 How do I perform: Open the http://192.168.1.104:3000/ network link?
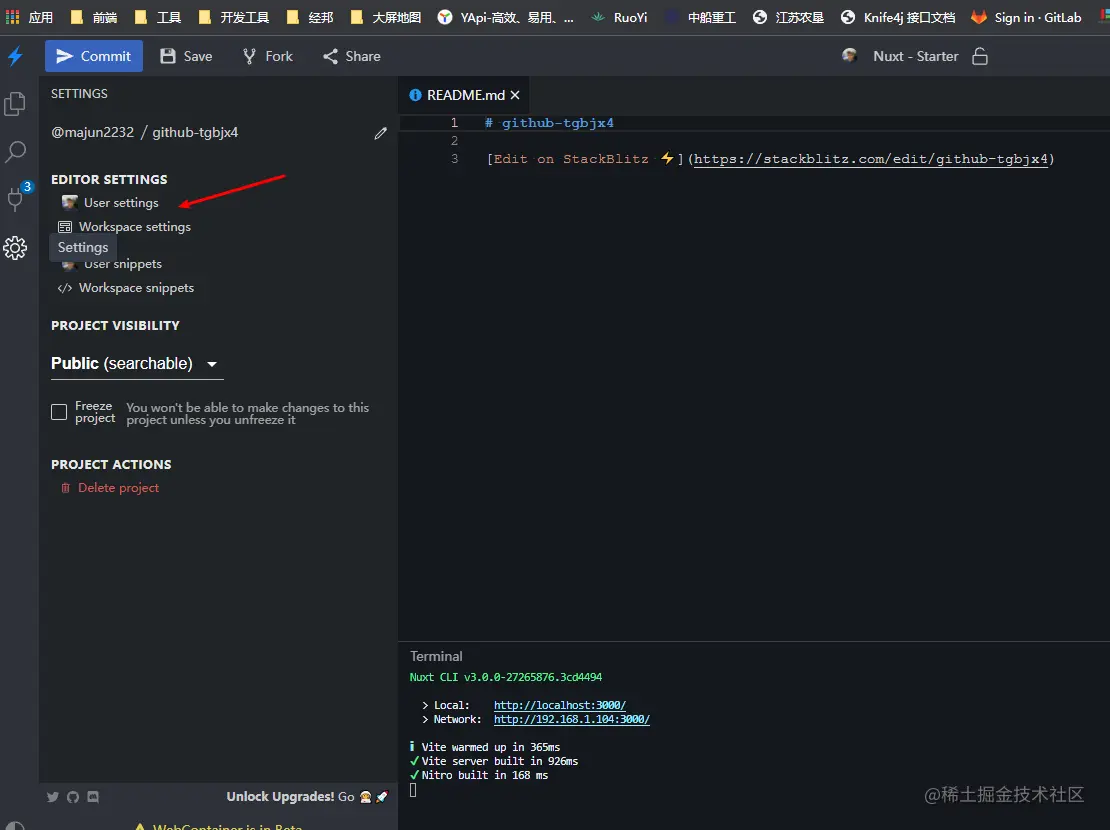pyautogui.click(x=572, y=720)
